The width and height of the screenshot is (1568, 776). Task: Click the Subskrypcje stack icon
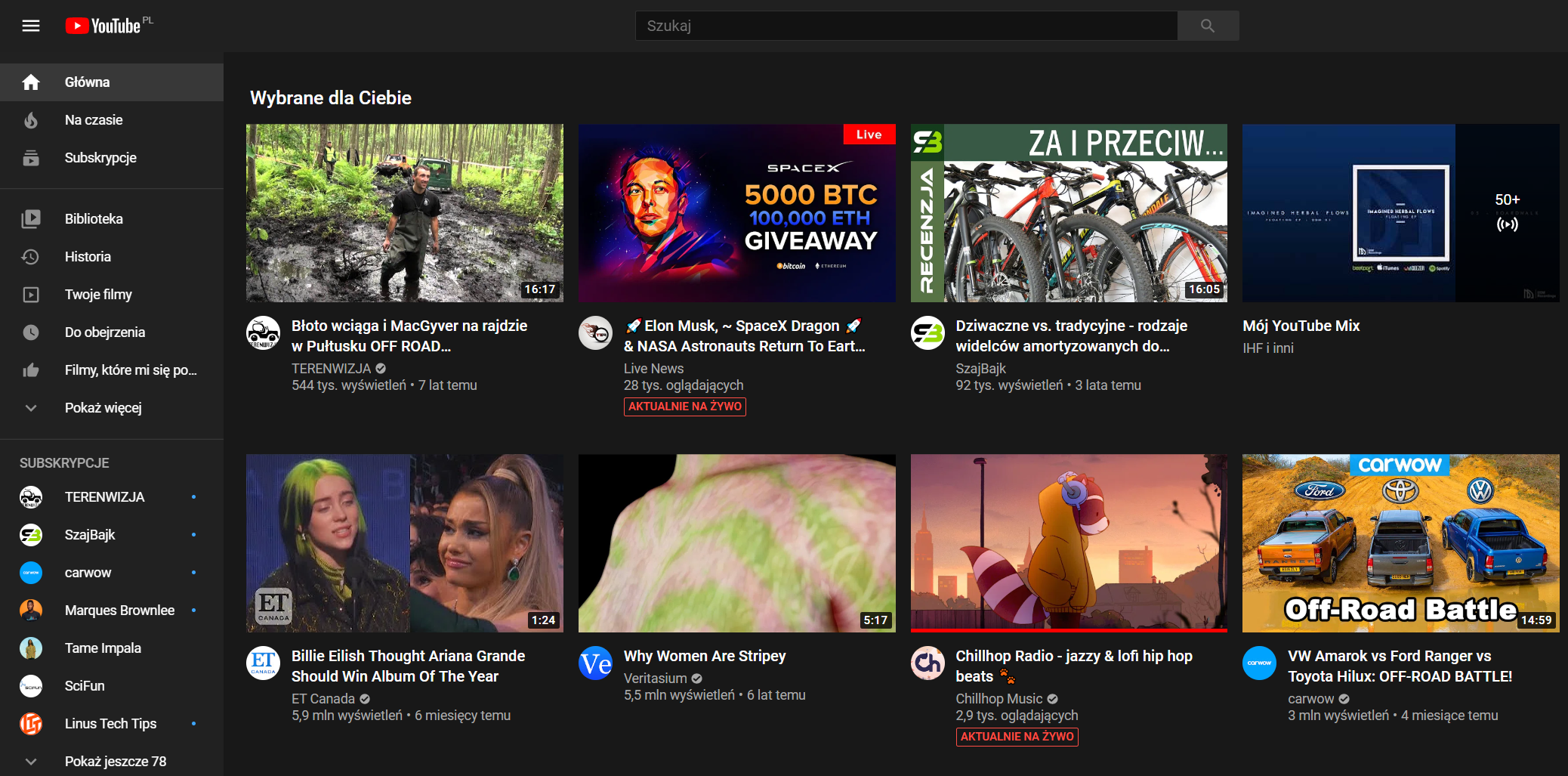click(31, 158)
